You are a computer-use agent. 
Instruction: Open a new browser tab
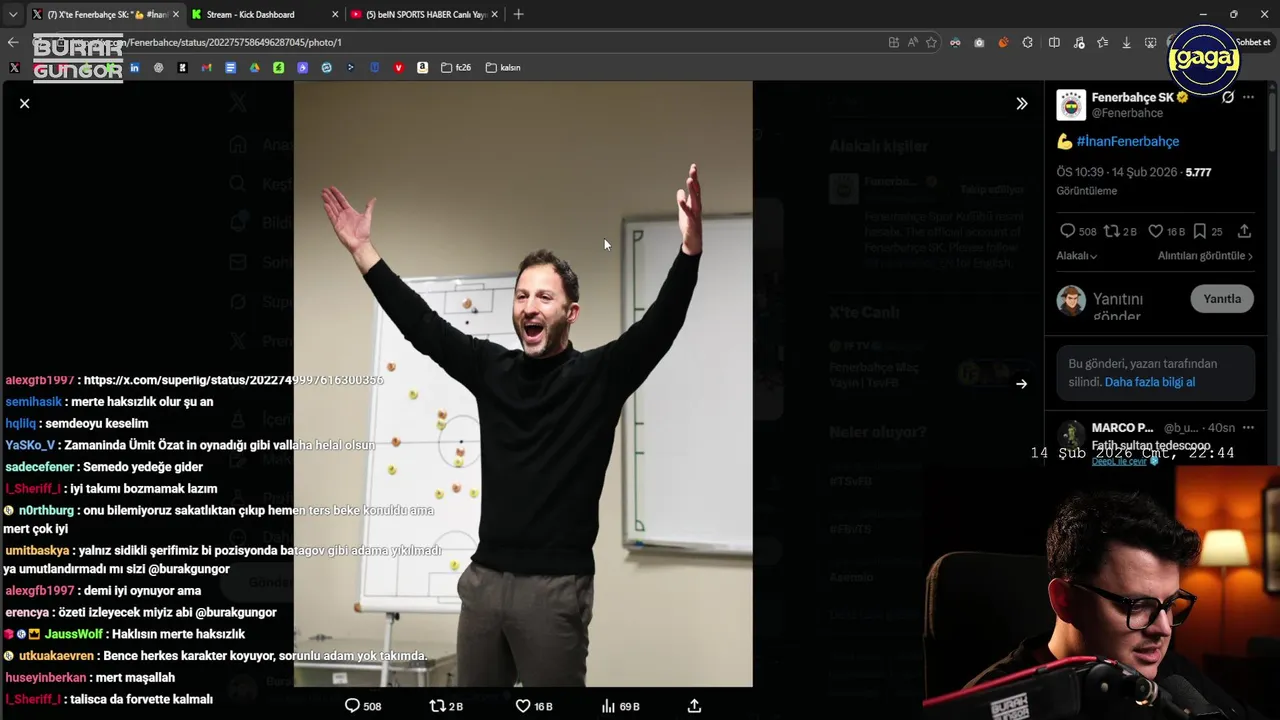coord(518,15)
